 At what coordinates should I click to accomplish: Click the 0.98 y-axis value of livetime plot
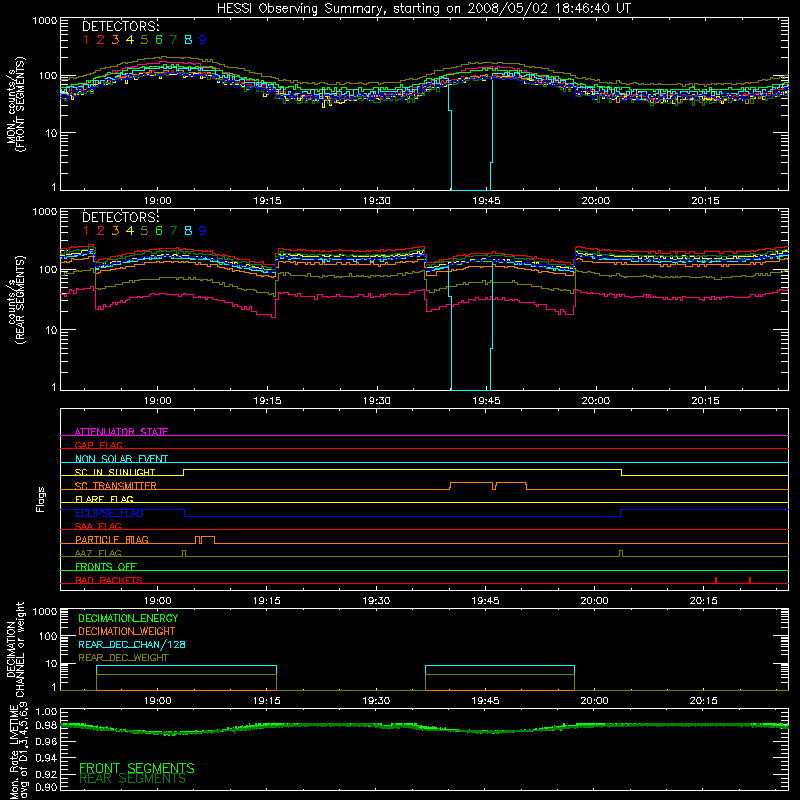[x=46, y=725]
